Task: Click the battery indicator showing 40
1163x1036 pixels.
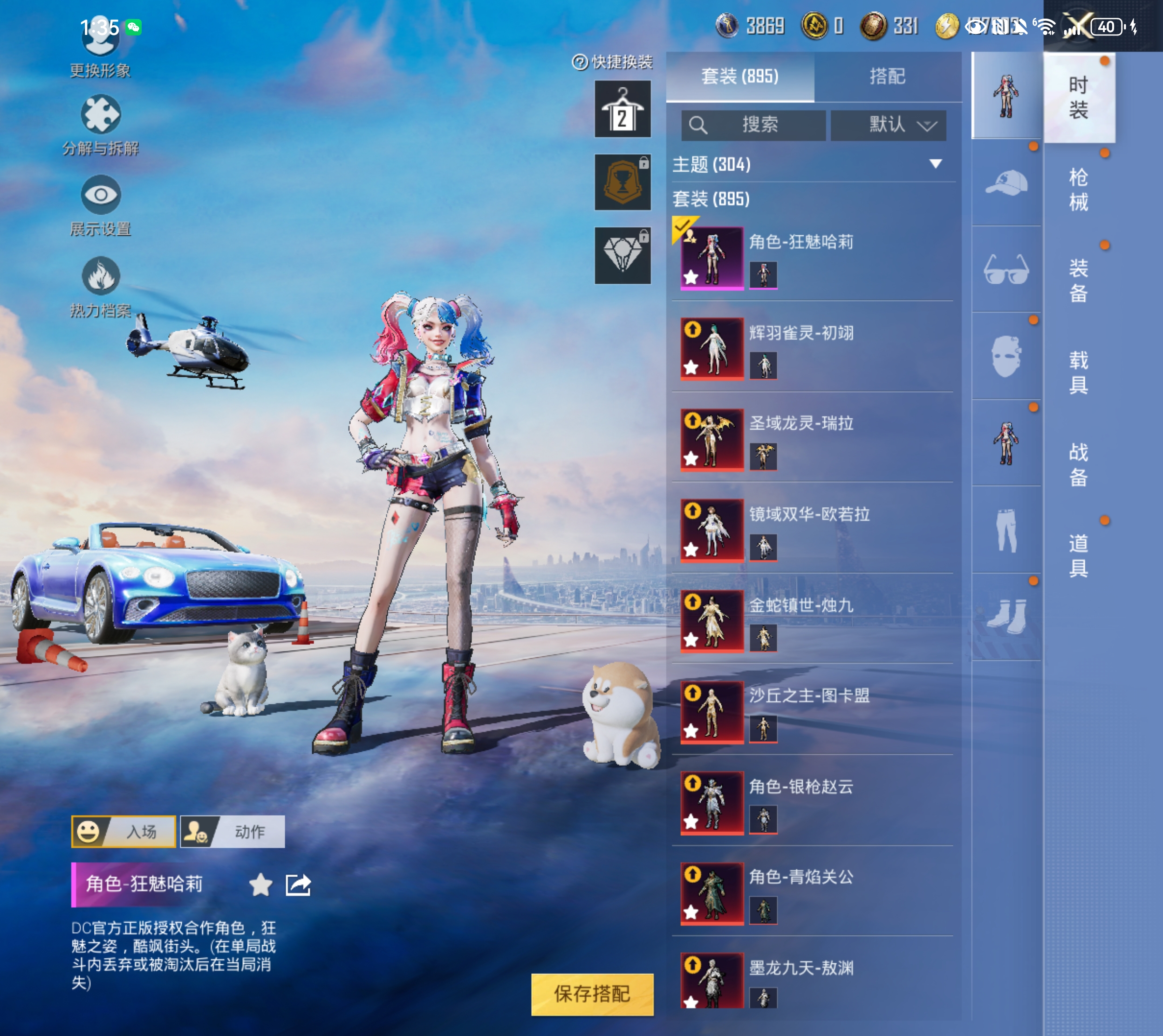Action: coord(1107,27)
